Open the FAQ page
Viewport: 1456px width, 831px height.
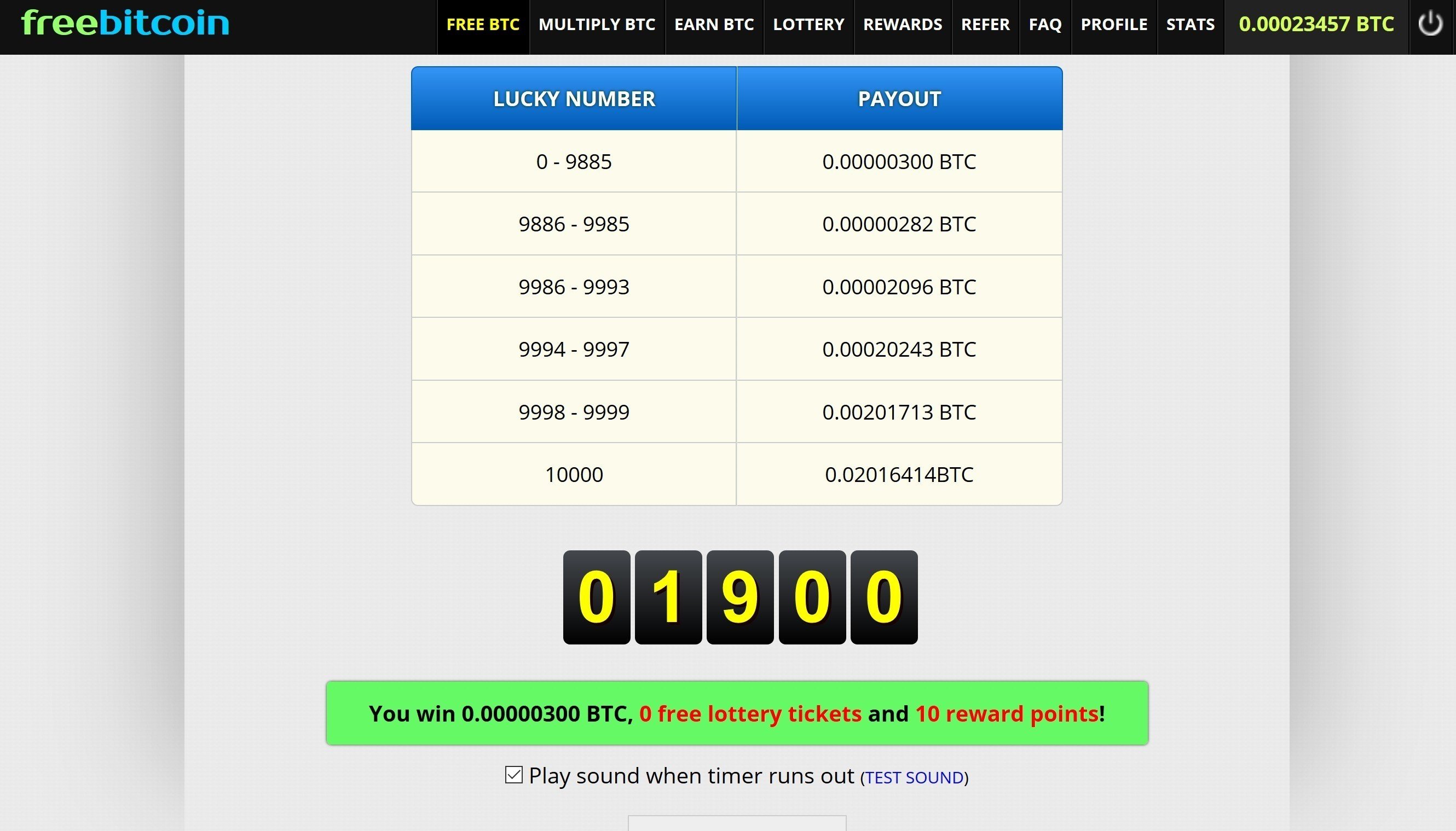(1045, 24)
